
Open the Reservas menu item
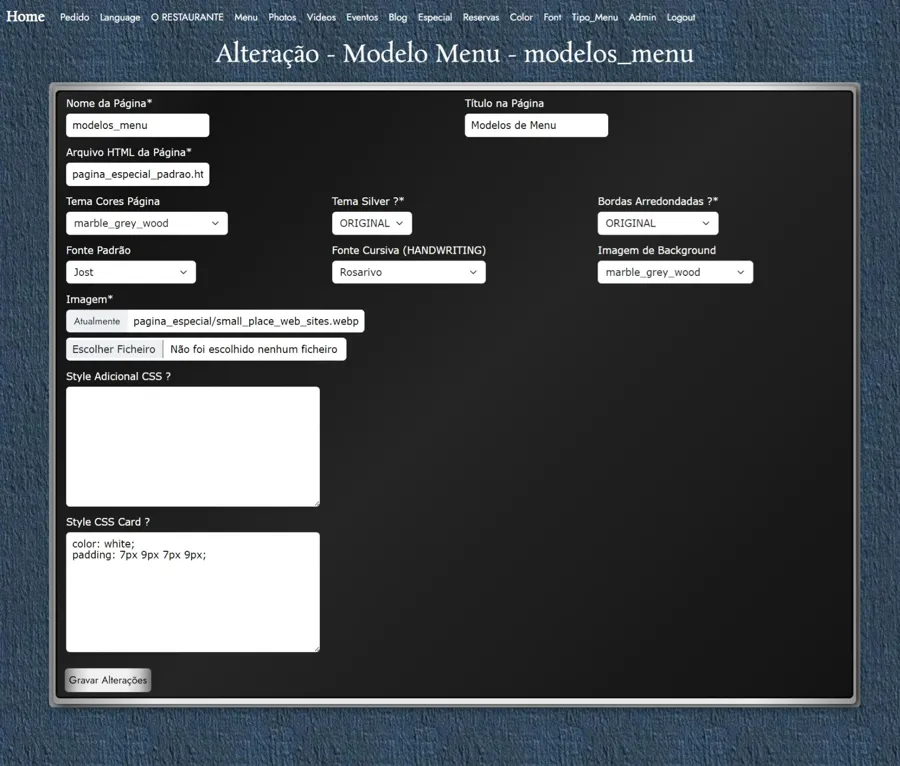point(480,18)
